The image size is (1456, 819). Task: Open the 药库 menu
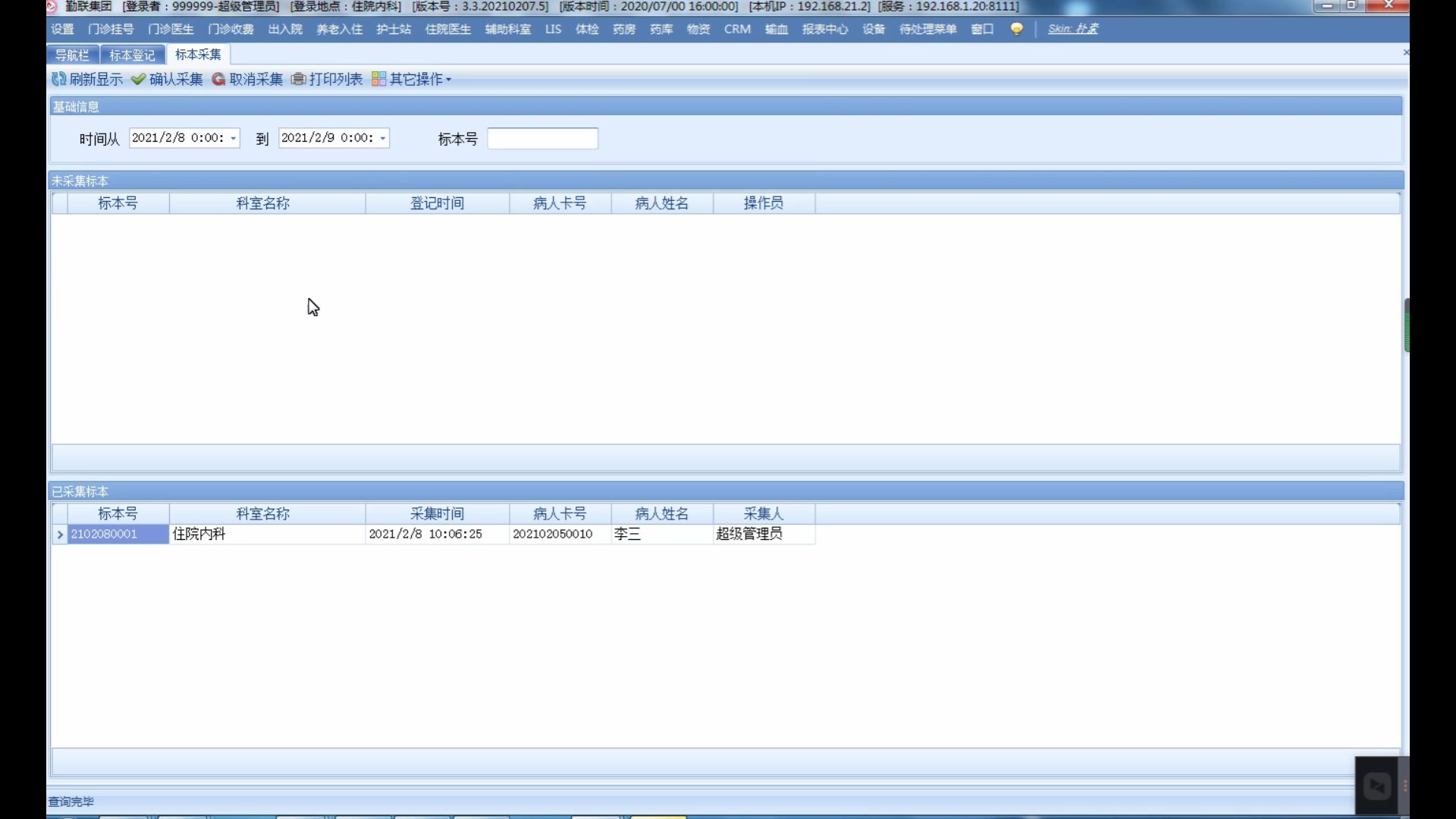coord(661,29)
